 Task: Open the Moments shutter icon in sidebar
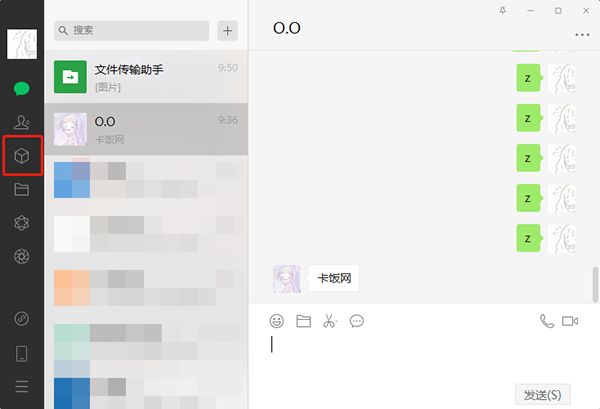click(x=21, y=256)
